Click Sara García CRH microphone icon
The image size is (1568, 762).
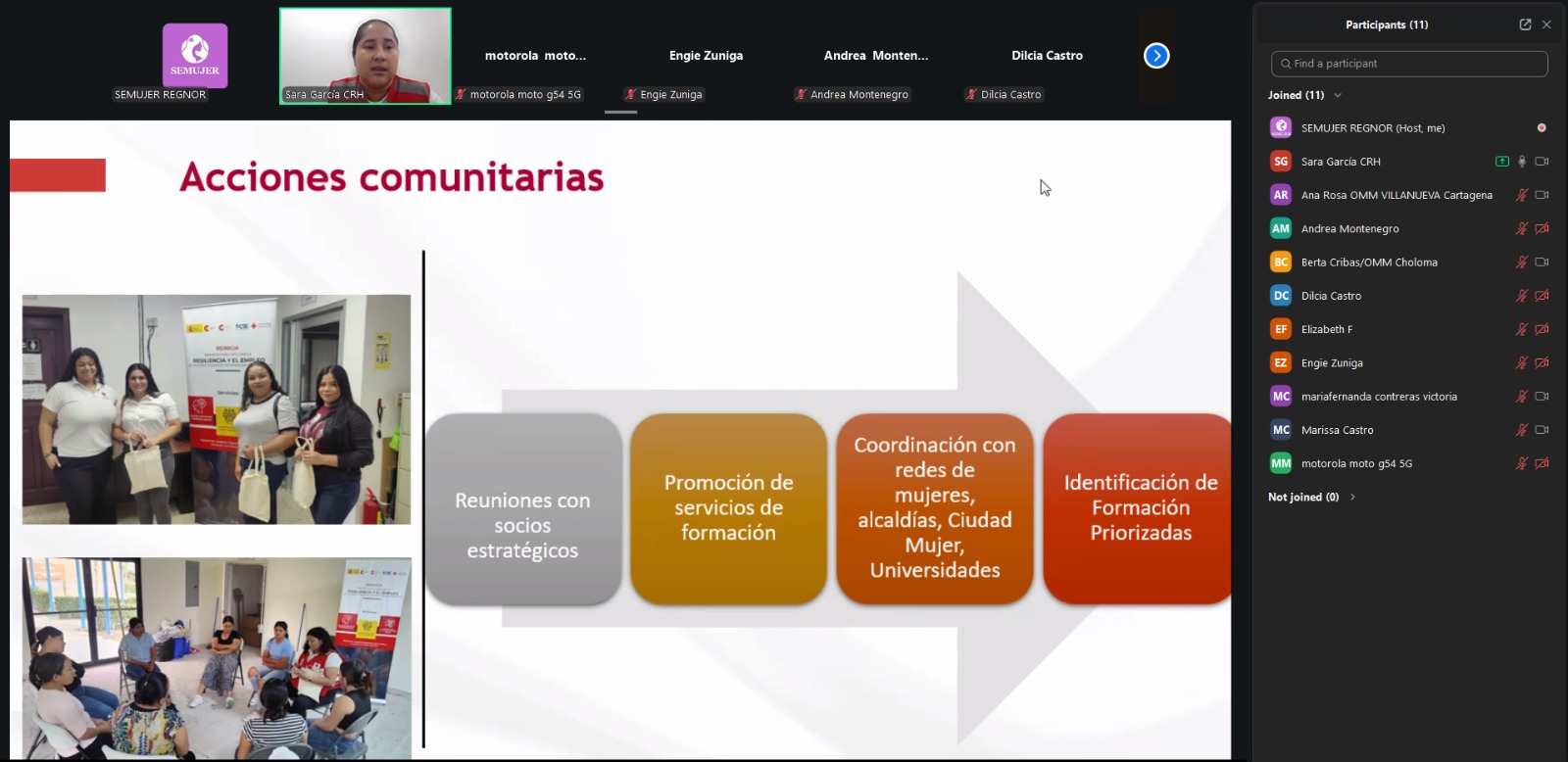[x=1522, y=162]
